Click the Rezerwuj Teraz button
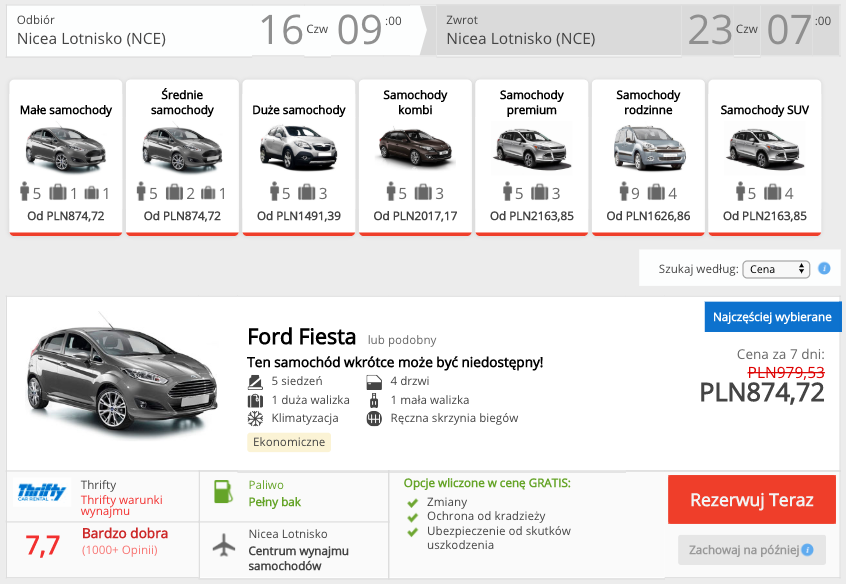The width and height of the screenshot is (846, 584). coord(751,500)
